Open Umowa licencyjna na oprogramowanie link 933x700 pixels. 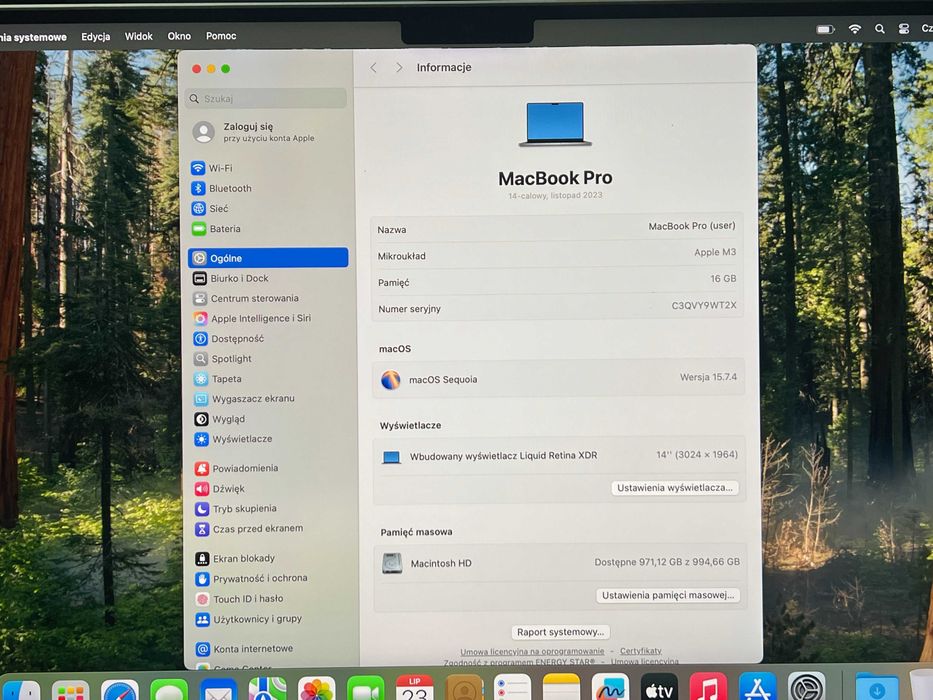click(532, 651)
